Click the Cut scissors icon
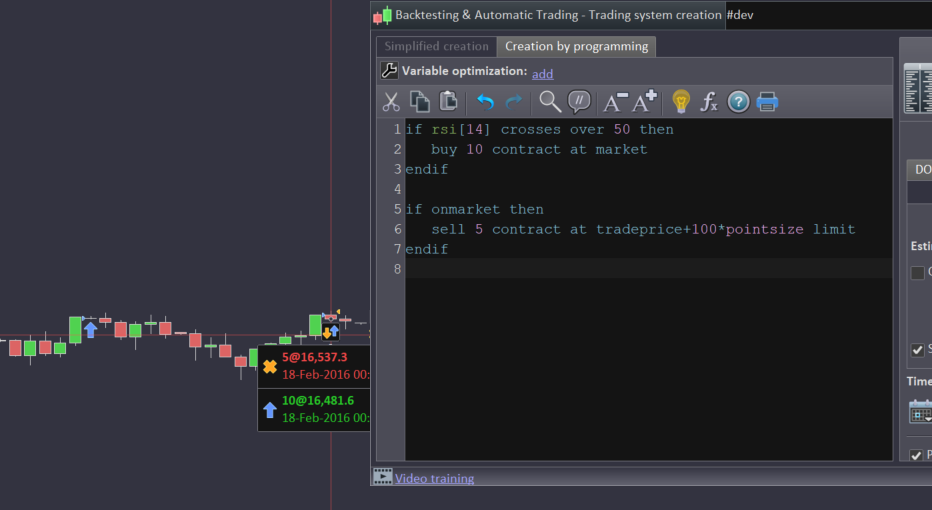 [x=391, y=101]
